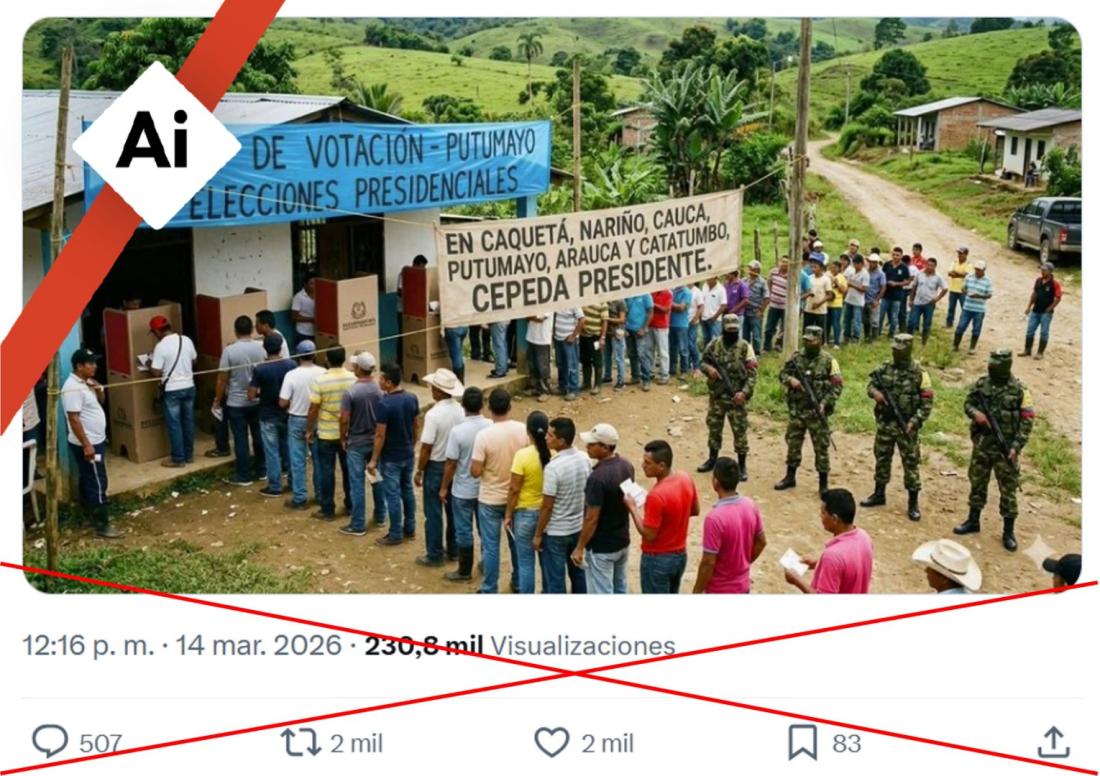1100x776 pixels.
Task: Bookmark the post using the bookmark icon
Action: pyautogui.click(x=803, y=742)
